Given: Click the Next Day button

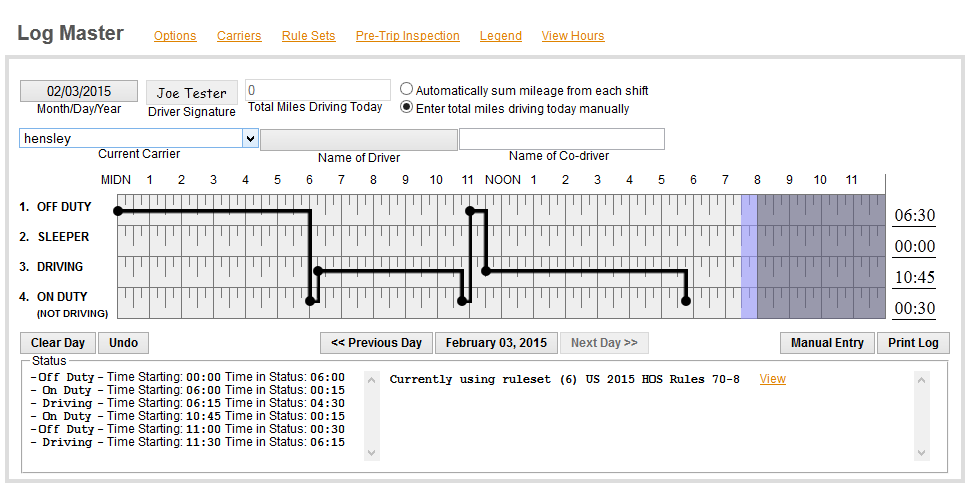Looking at the screenshot, I should [604, 343].
